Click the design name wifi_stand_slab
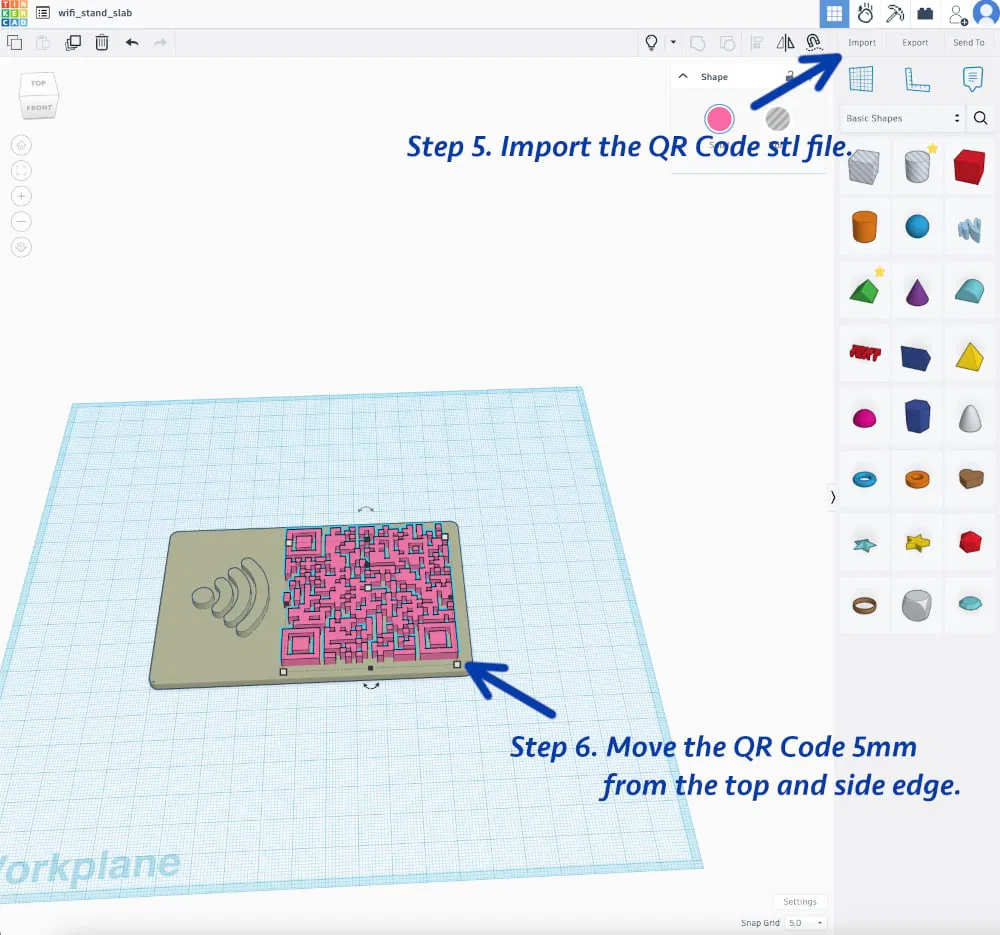This screenshot has height=935, width=1000. 95,13
